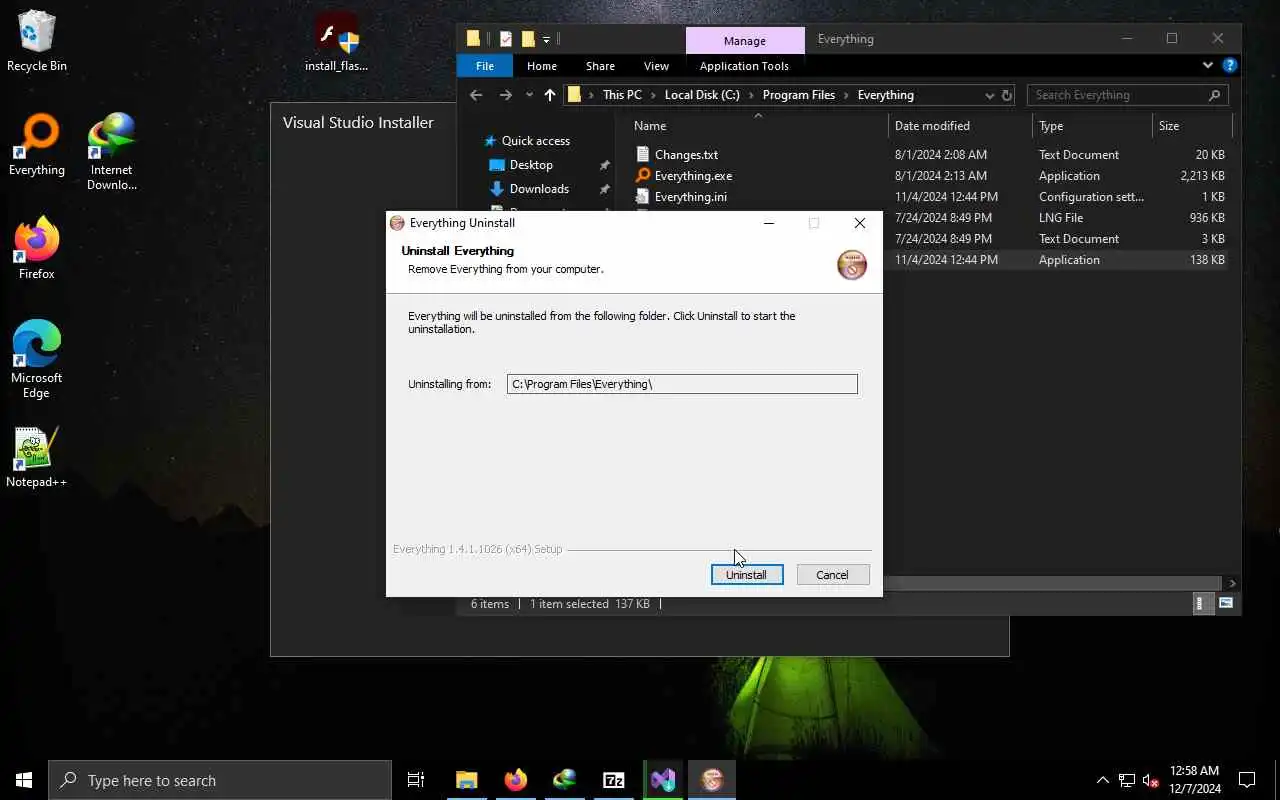Go back in File Explorer
This screenshot has height=800, width=1280.
pos(476,95)
